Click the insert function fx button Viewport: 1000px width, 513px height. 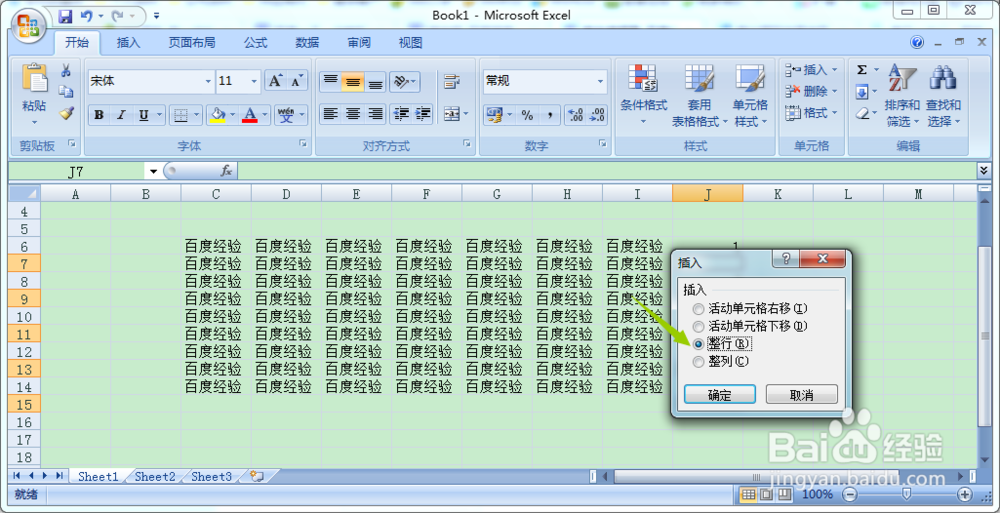226,171
